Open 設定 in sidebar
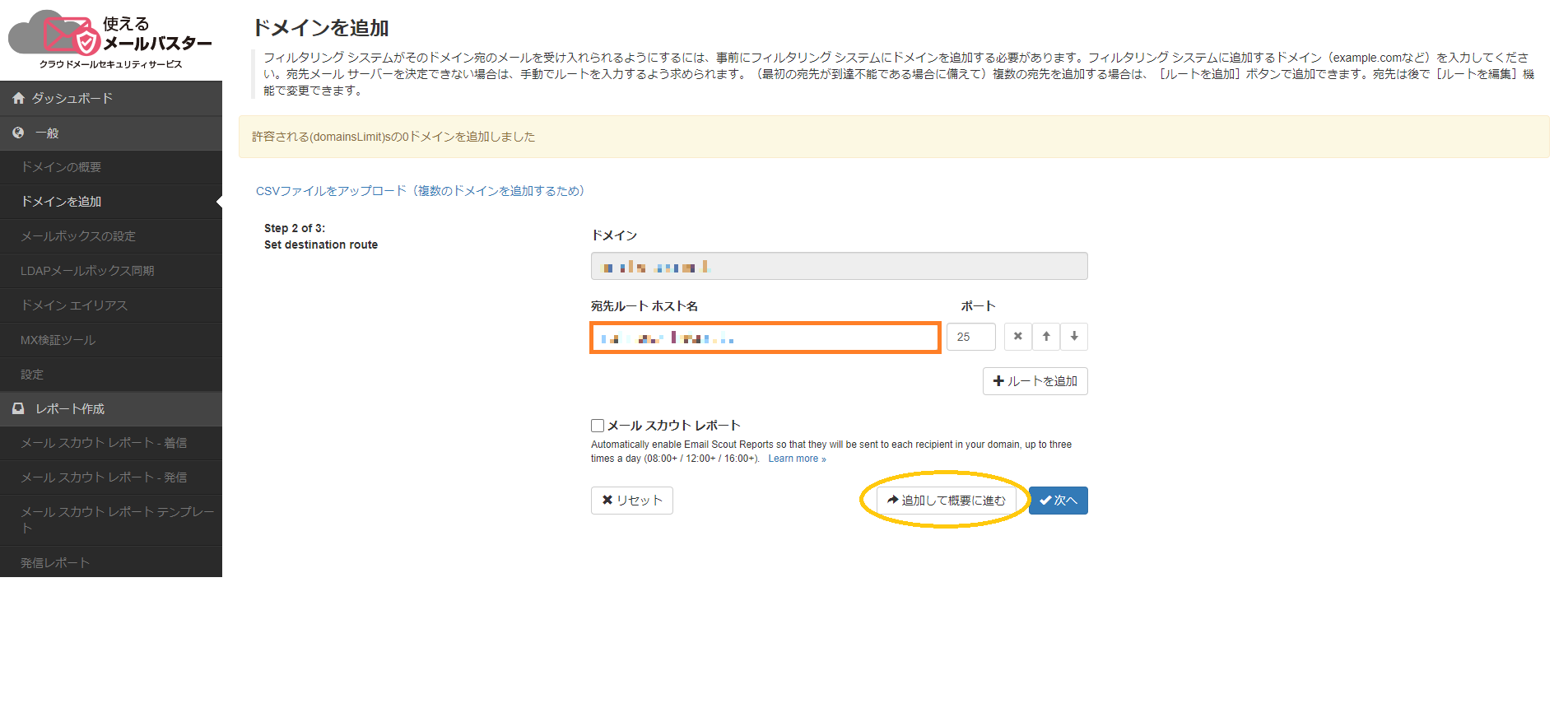The image size is (1568, 722). [x=111, y=375]
